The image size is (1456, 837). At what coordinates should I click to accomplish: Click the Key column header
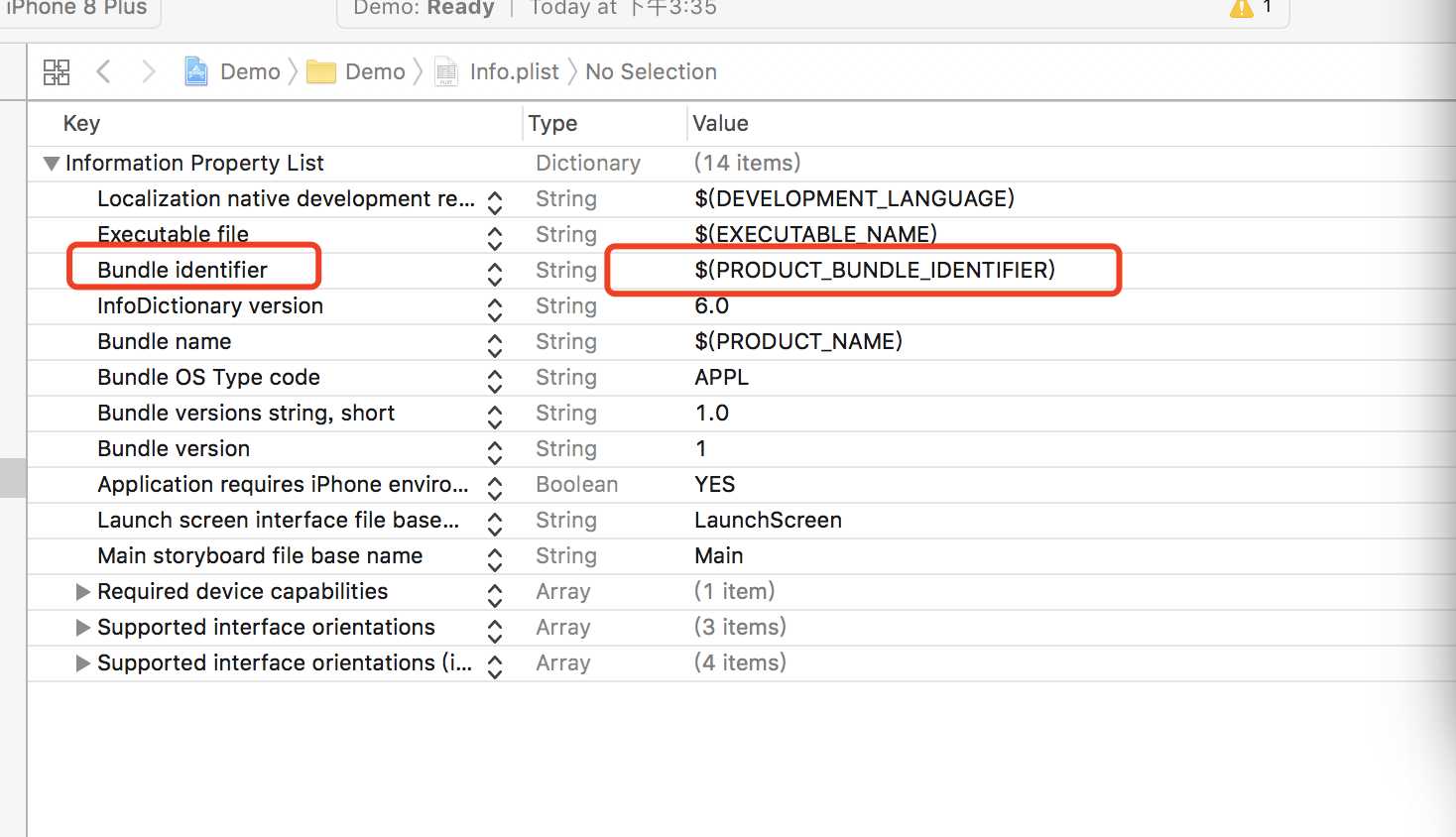[81, 123]
